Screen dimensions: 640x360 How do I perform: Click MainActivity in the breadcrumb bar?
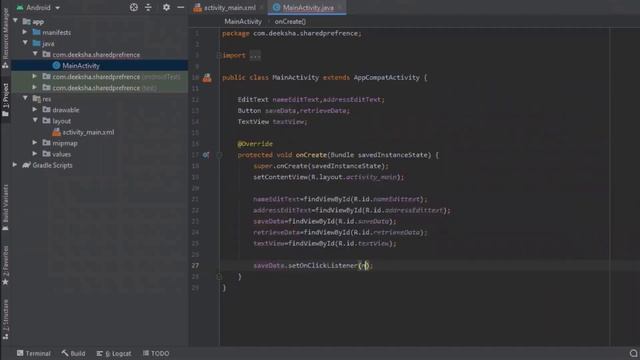point(243,22)
